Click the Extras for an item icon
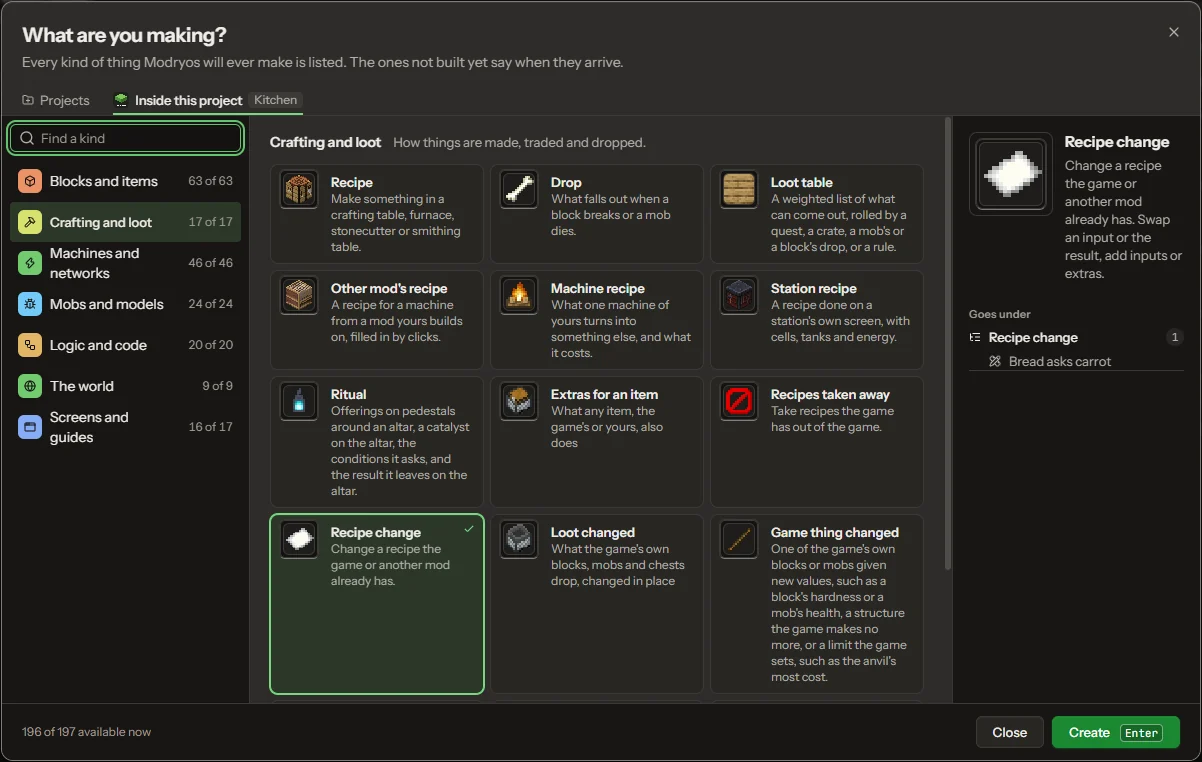The image size is (1202, 762). tap(519, 402)
